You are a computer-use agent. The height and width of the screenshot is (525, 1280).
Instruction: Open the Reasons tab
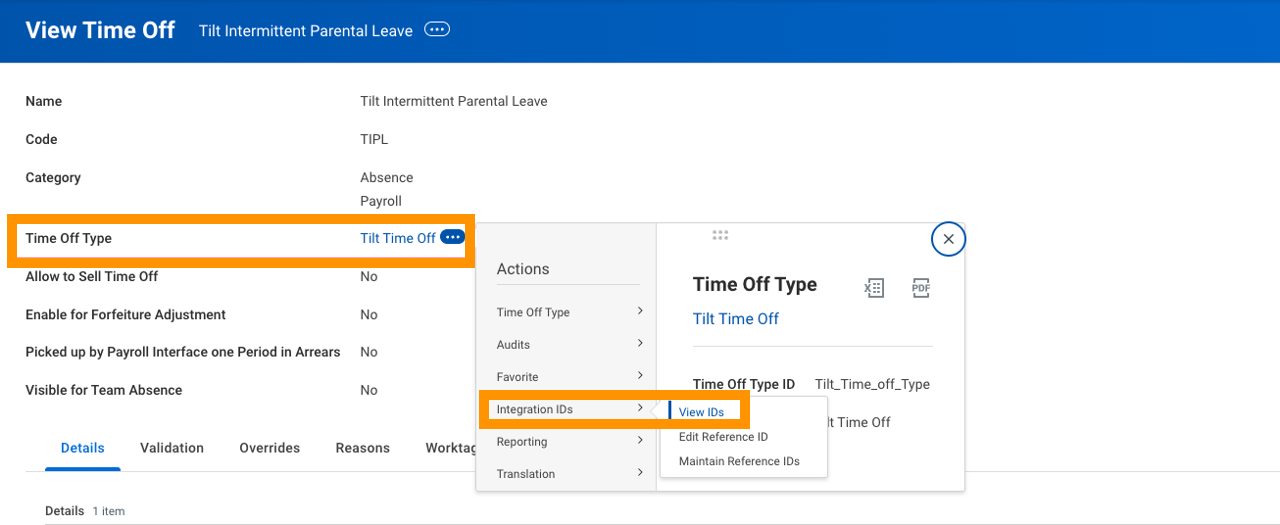(x=363, y=448)
